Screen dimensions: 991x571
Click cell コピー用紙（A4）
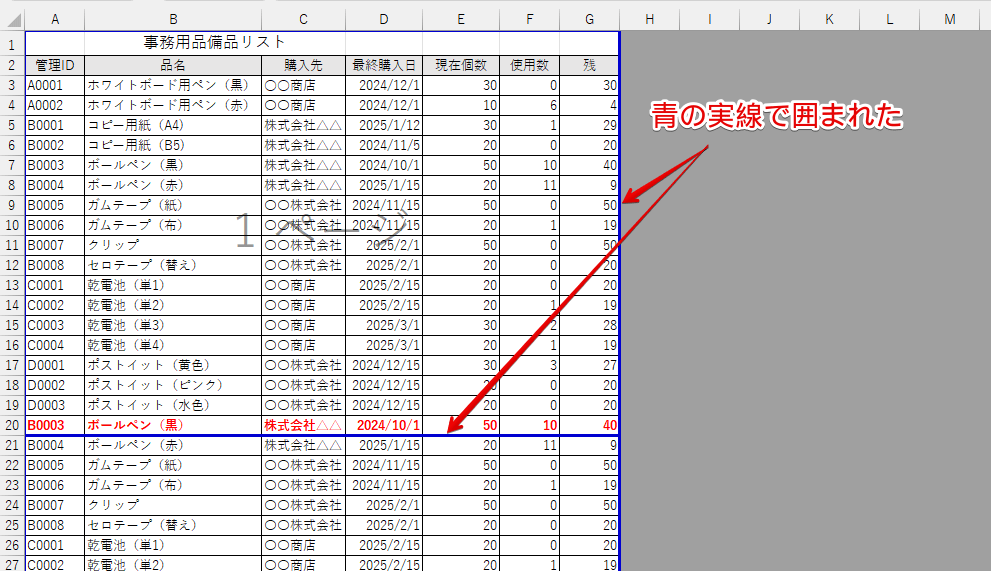point(173,125)
